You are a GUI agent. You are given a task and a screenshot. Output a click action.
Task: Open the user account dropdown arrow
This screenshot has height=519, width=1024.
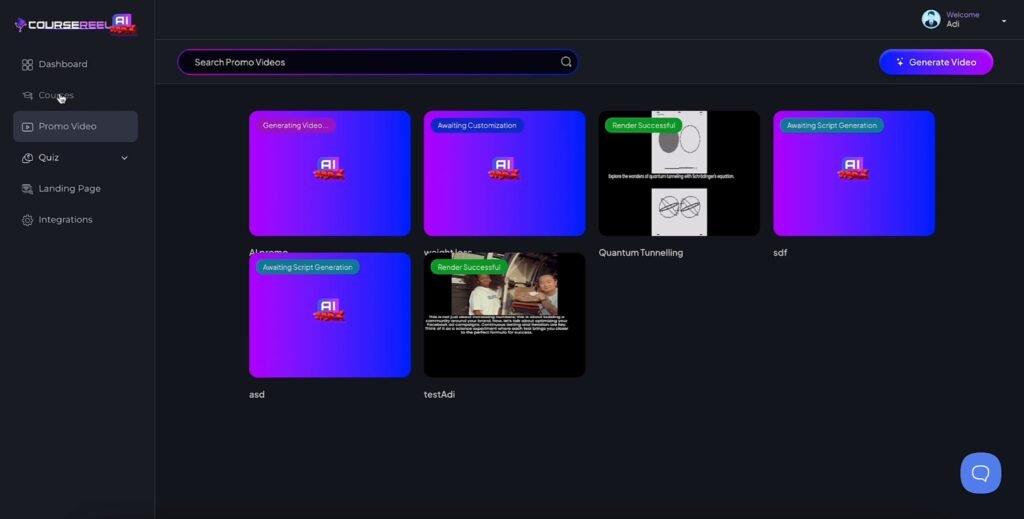pyautogui.click(x=1003, y=21)
